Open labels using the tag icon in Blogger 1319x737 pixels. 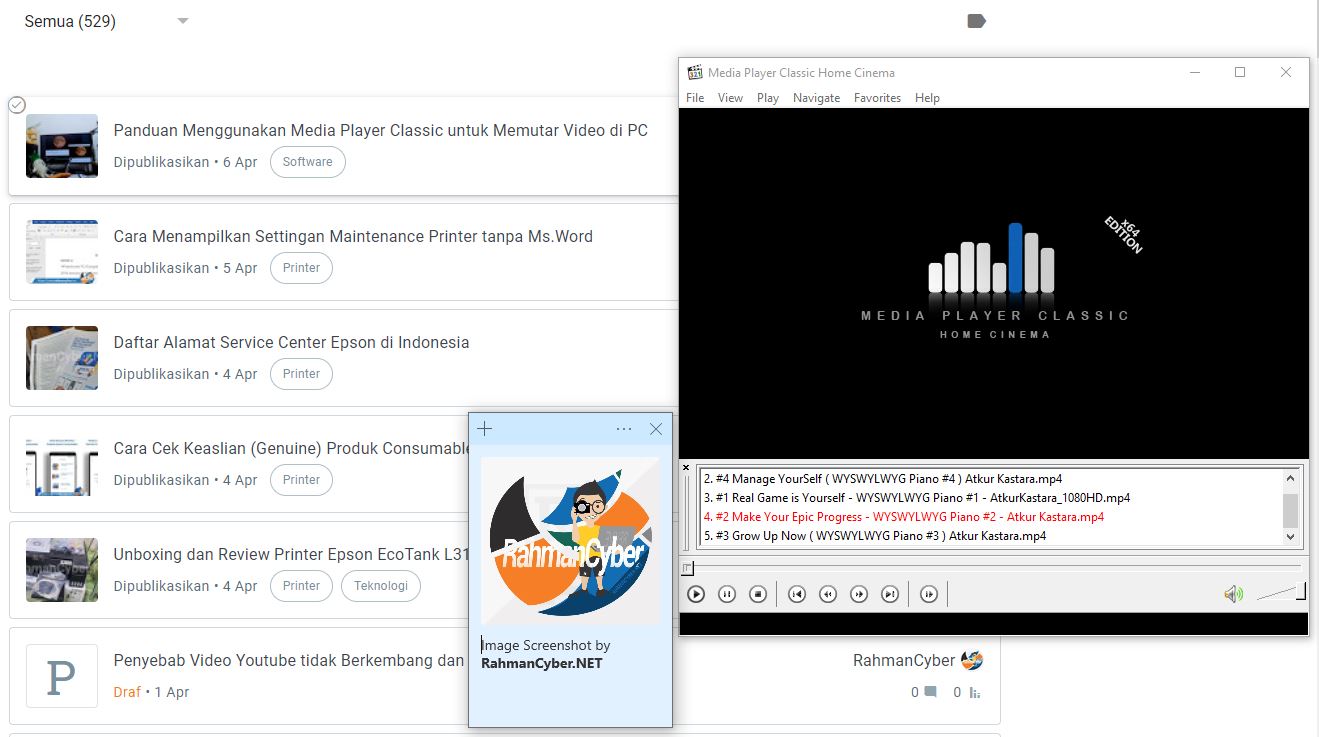[975, 20]
